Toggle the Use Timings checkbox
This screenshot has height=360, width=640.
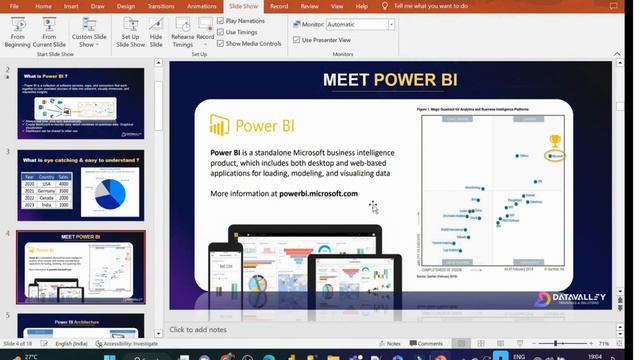pos(221,32)
